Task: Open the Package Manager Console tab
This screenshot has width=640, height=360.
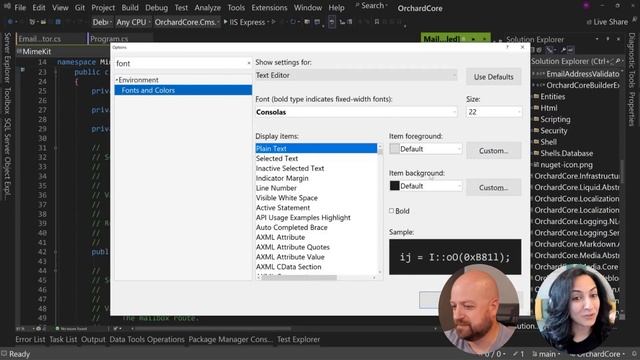Action: click(x=230, y=340)
